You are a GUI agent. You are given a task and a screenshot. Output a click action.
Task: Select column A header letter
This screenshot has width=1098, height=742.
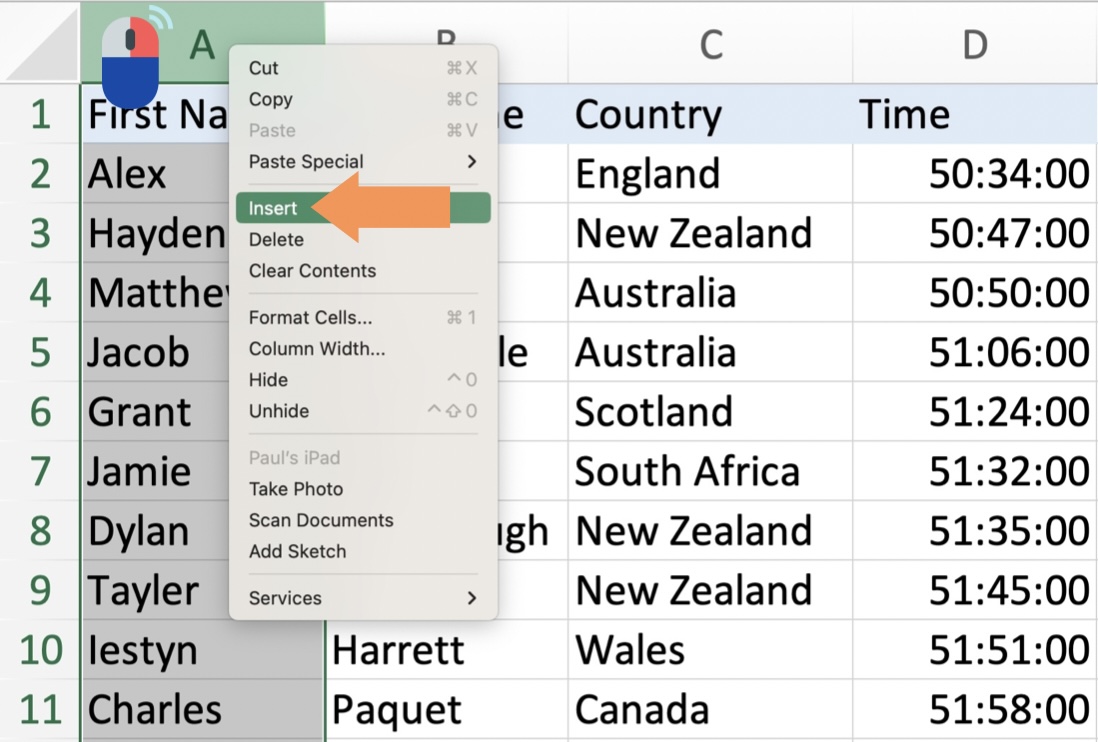pos(202,45)
